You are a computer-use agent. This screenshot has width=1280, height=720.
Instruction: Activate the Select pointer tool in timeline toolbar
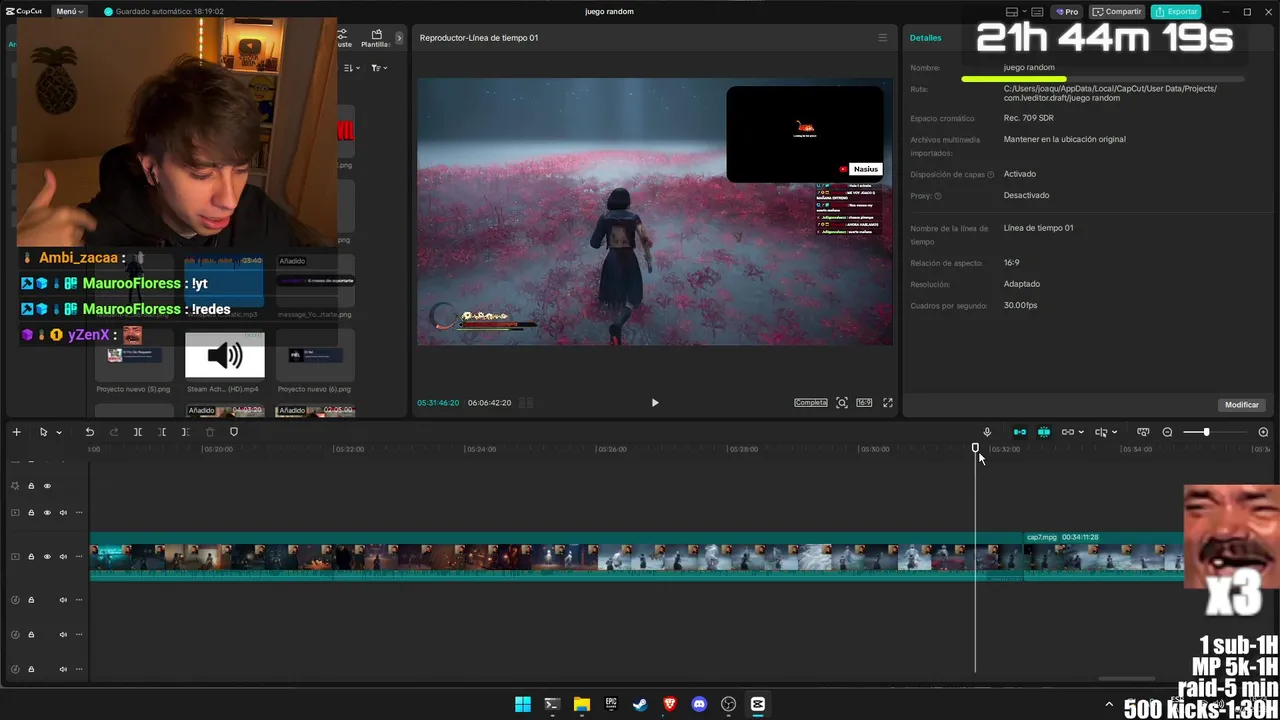(x=43, y=432)
